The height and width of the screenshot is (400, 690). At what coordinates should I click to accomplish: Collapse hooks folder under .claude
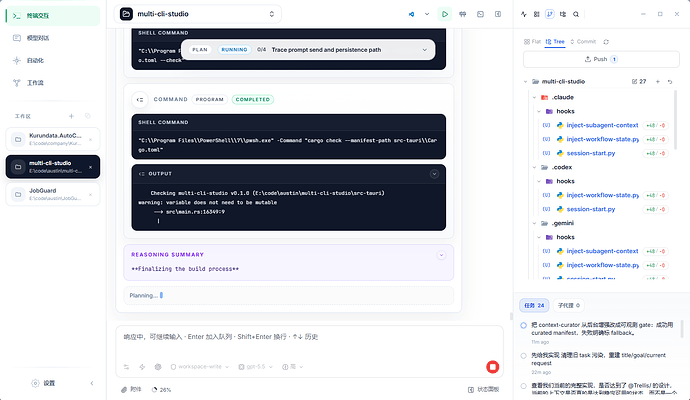pyautogui.click(x=539, y=111)
